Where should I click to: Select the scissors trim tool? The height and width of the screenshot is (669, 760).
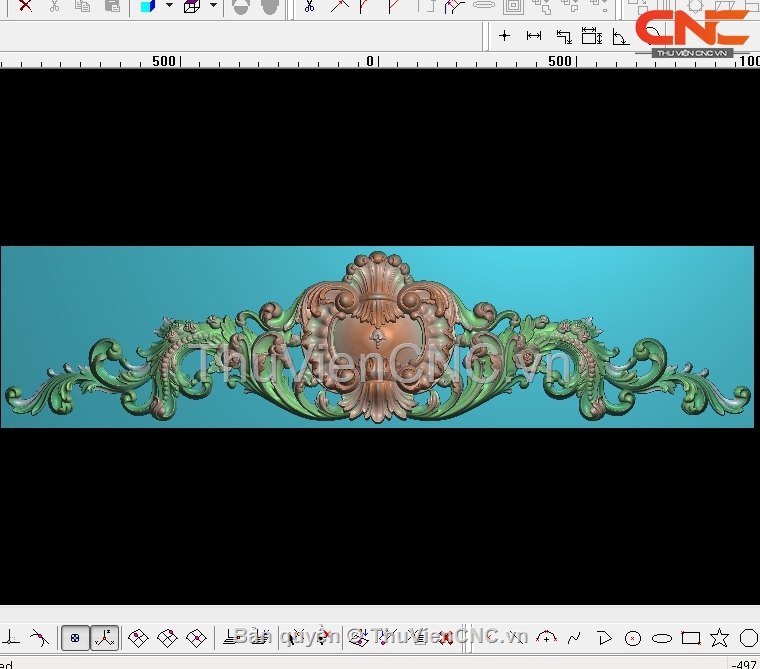309,6
